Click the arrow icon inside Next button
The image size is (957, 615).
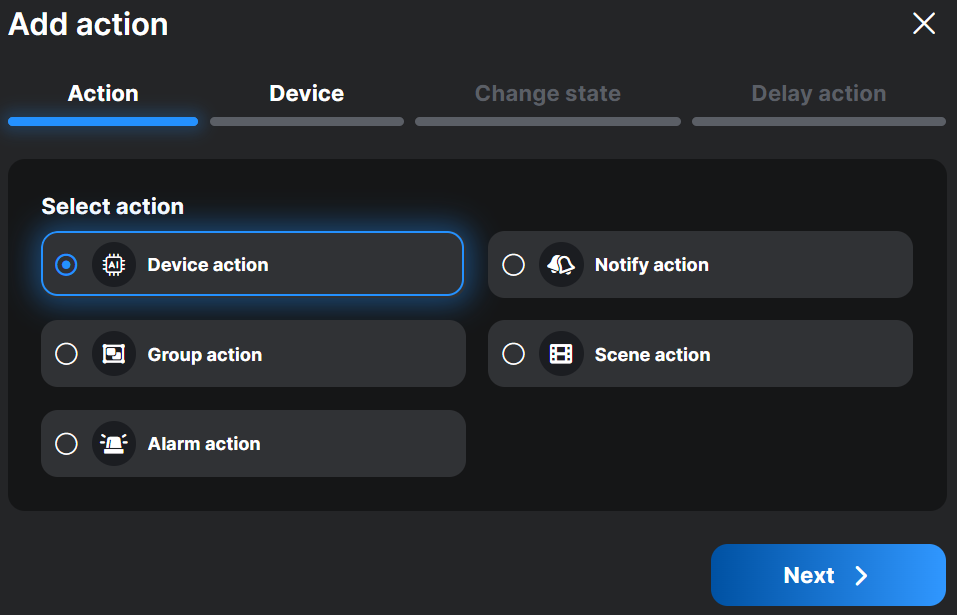[x=861, y=575]
